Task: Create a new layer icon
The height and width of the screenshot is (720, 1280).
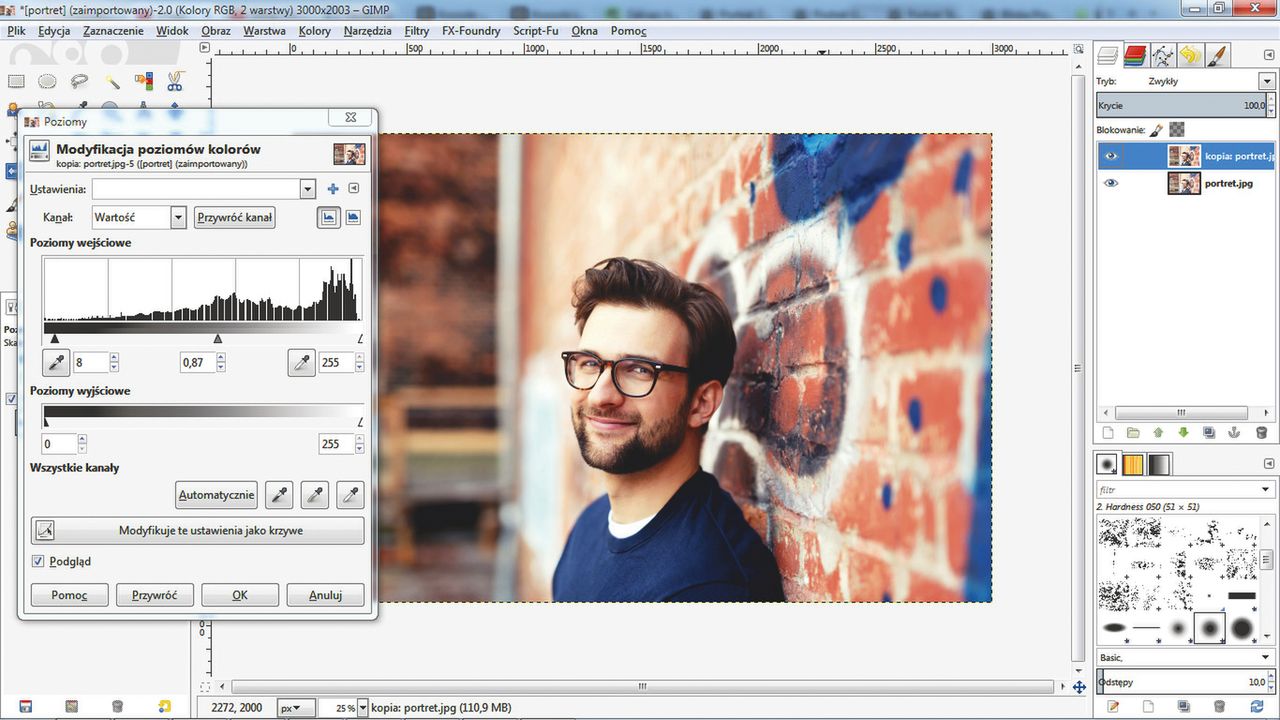Action: coord(1108,433)
